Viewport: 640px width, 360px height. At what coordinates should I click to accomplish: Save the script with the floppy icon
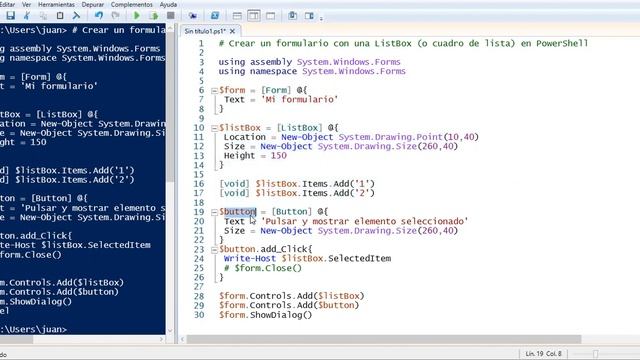(11, 16)
